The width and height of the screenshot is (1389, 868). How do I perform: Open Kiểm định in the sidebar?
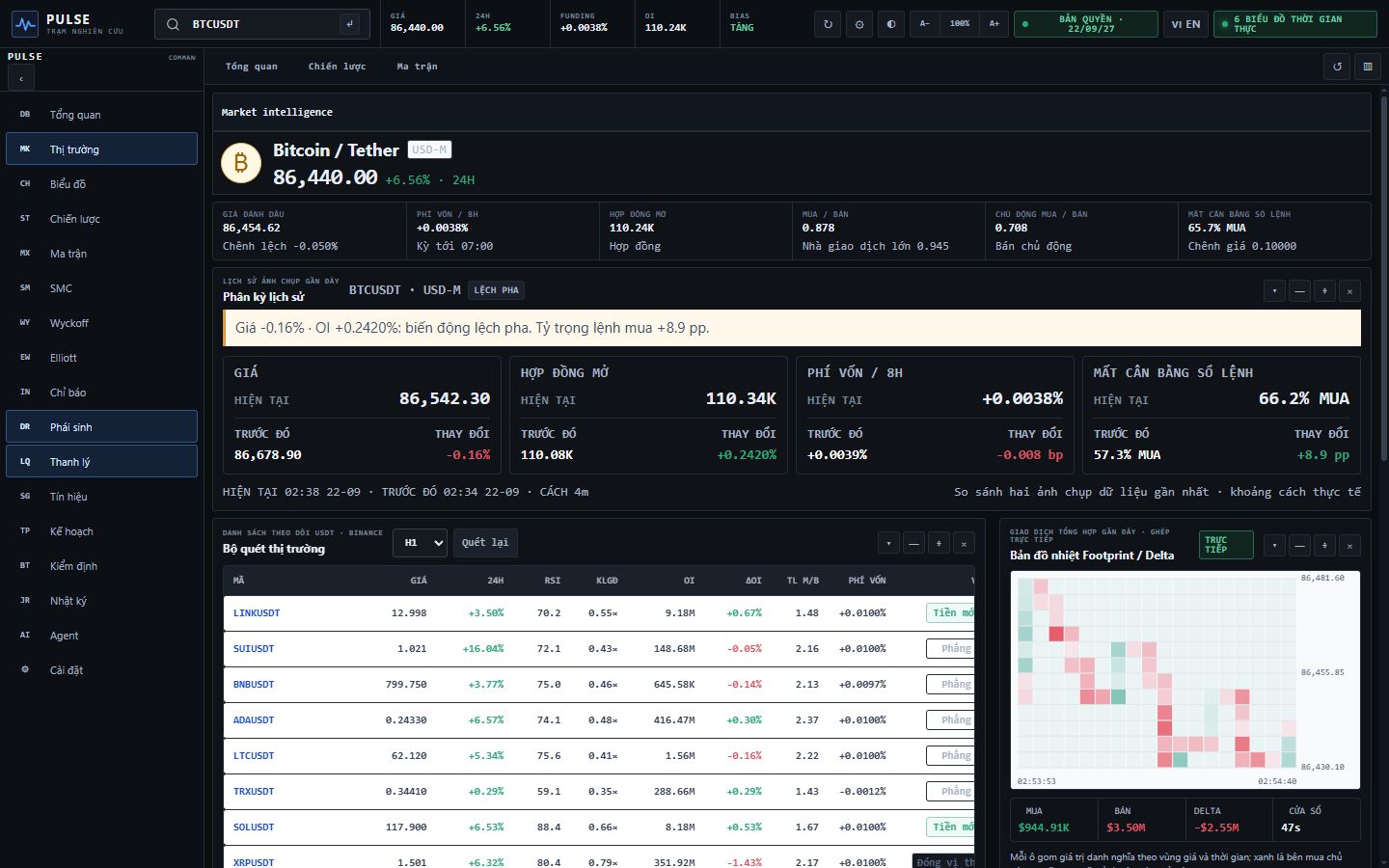tap(101, 566)
